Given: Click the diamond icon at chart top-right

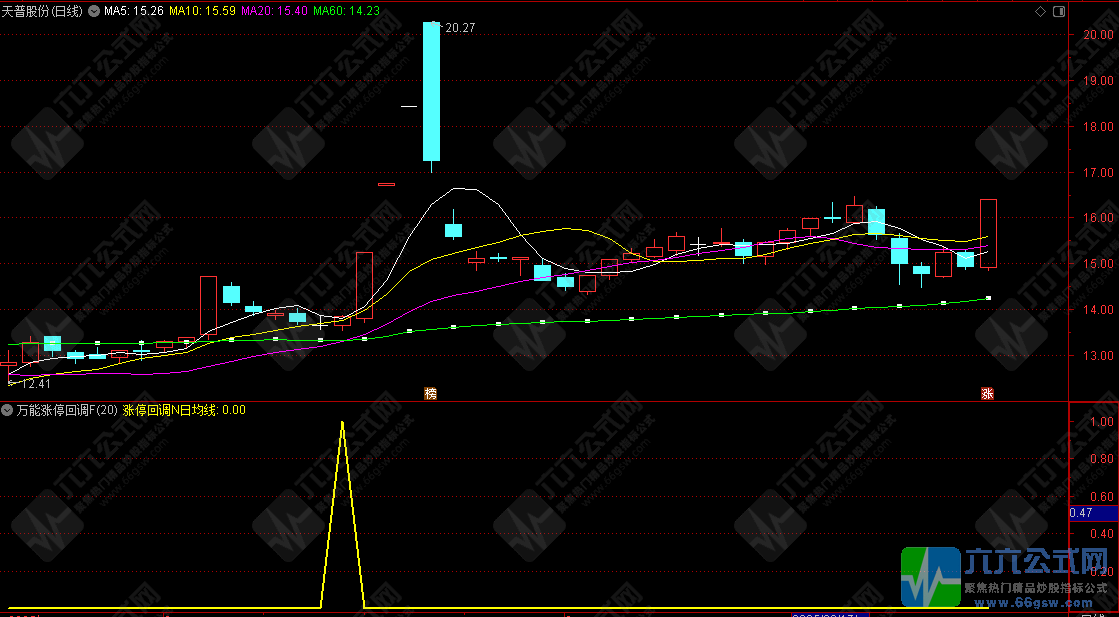Looking at the screenshot, I should coord(1040,11).
